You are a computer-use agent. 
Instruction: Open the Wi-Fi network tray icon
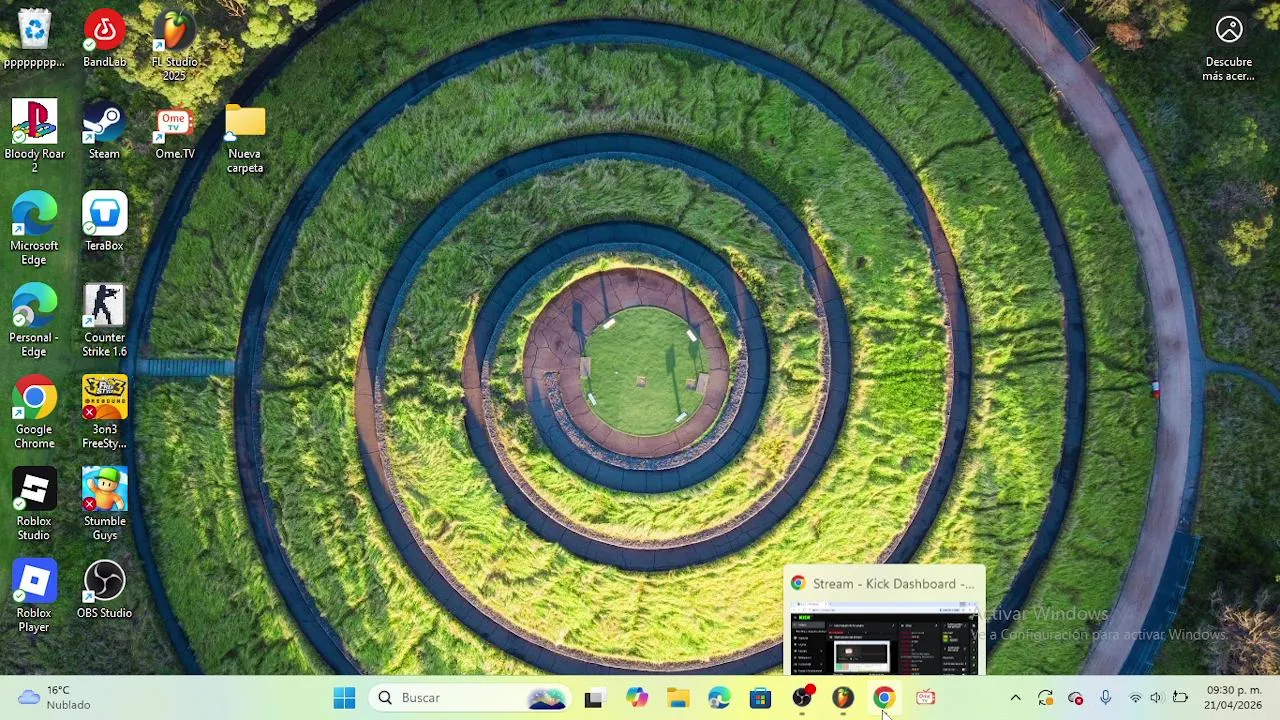(1135, 698)
